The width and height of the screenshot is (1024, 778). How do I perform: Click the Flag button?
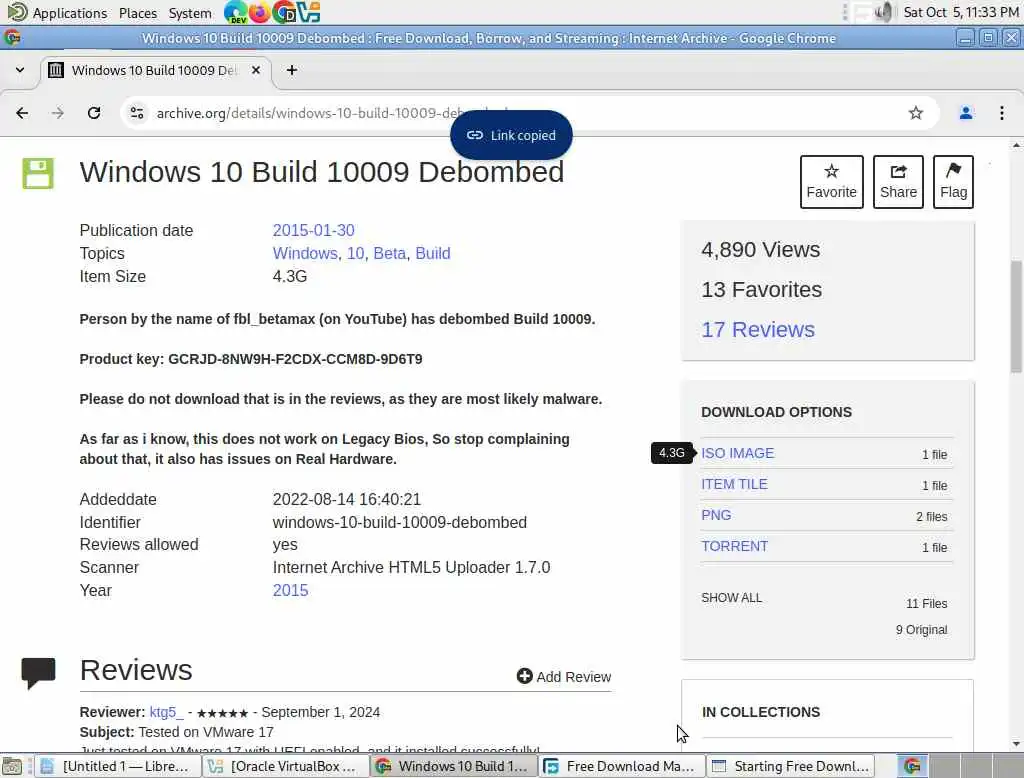tap(953, 182)
